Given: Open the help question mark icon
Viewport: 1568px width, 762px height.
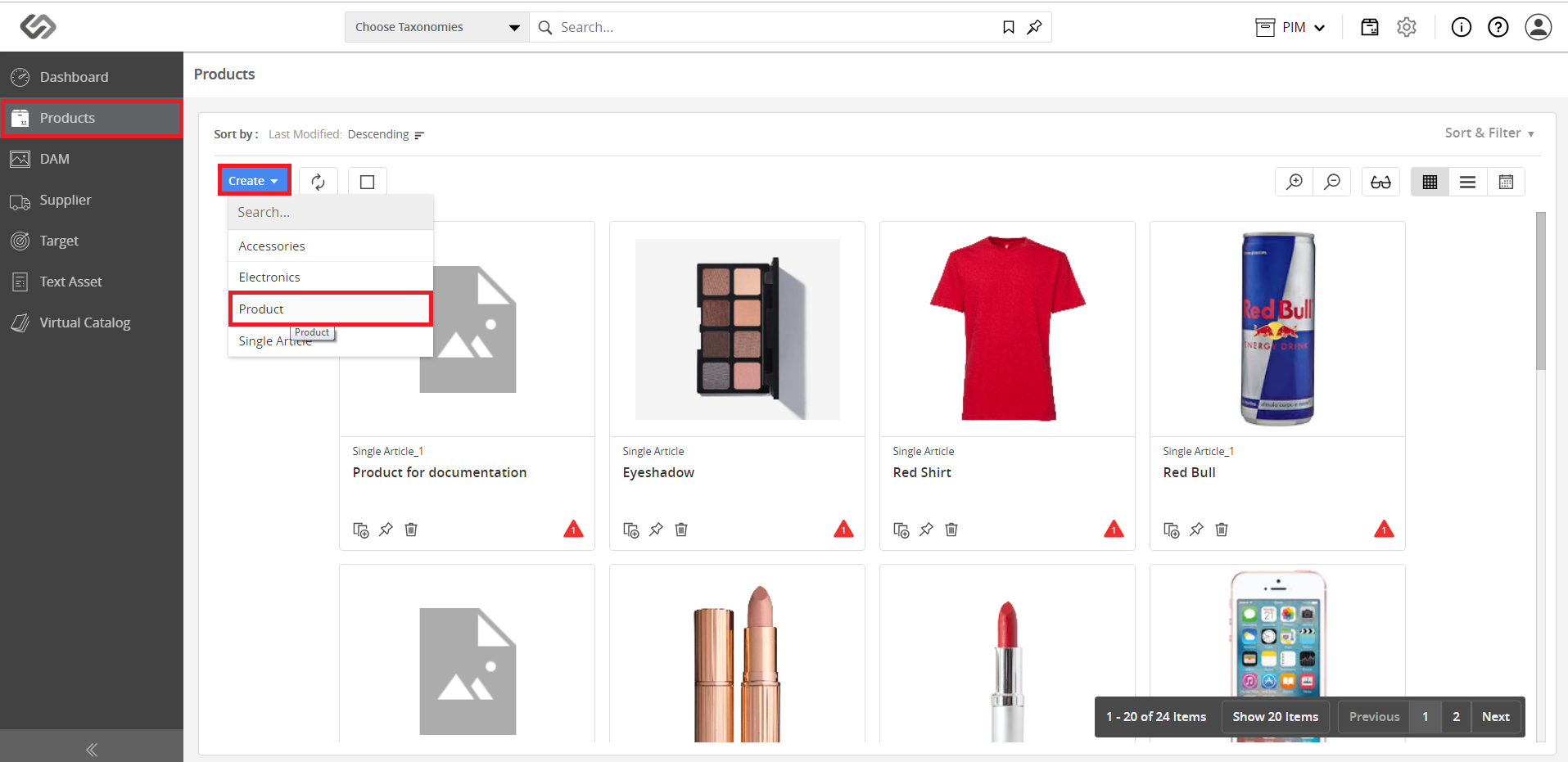Looking at the screenshot, I should [1498, 27].
